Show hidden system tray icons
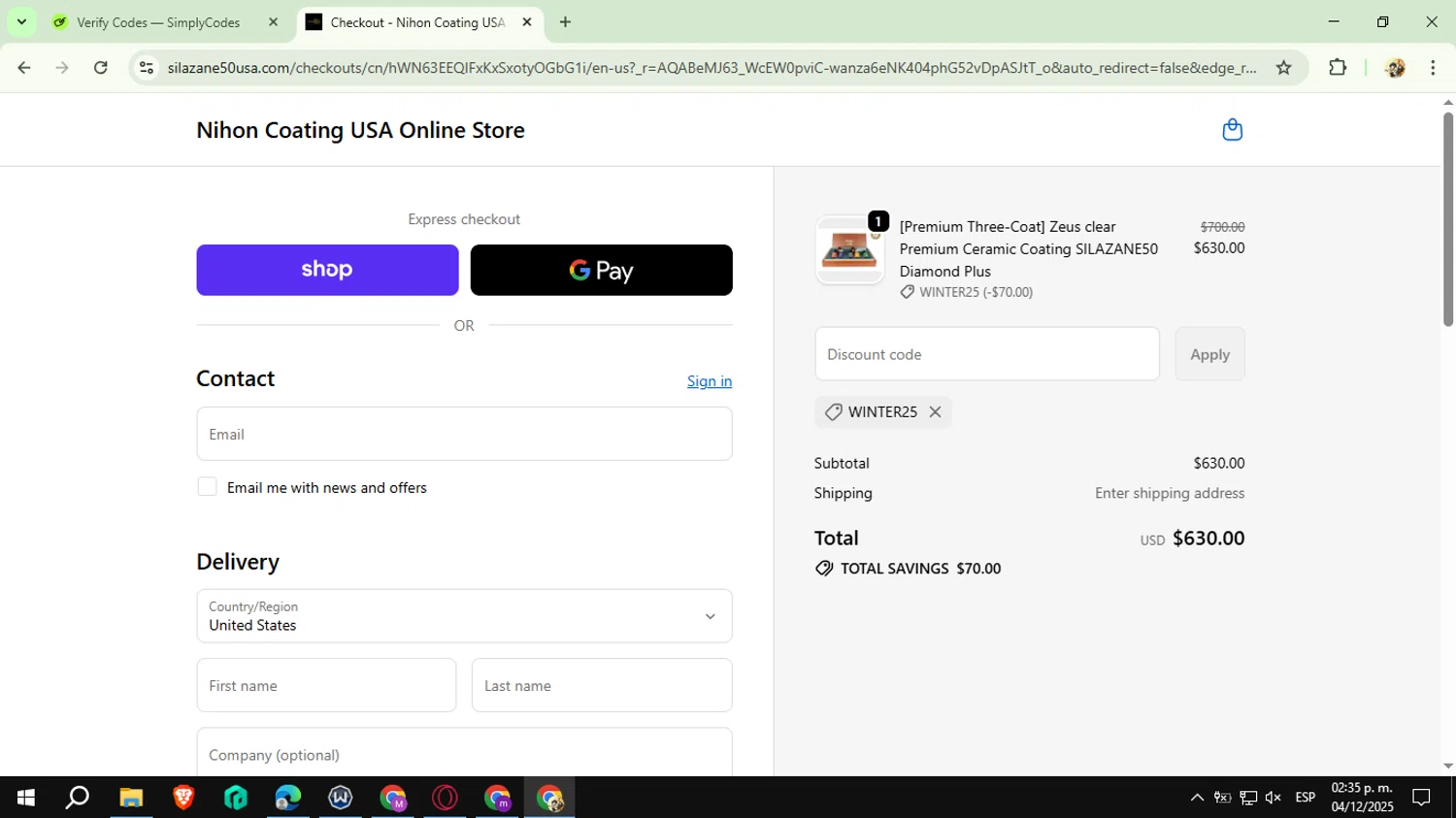 coord(1197,798)
